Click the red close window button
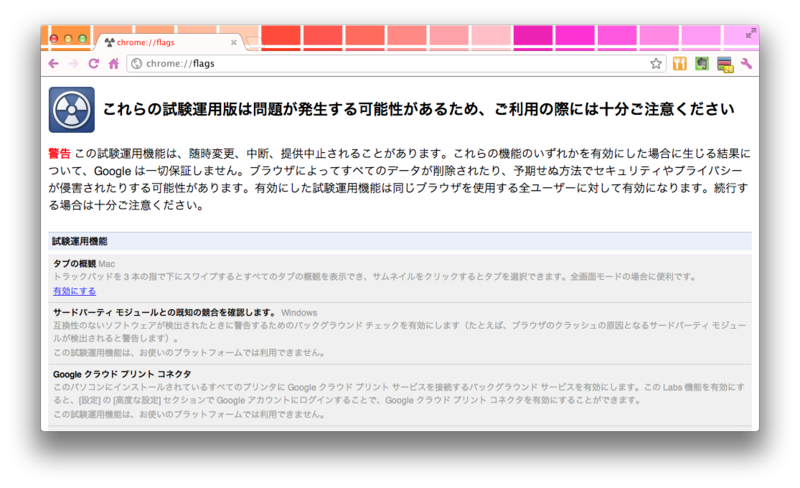This screenshot has height=488, width=800. (54, 39)
